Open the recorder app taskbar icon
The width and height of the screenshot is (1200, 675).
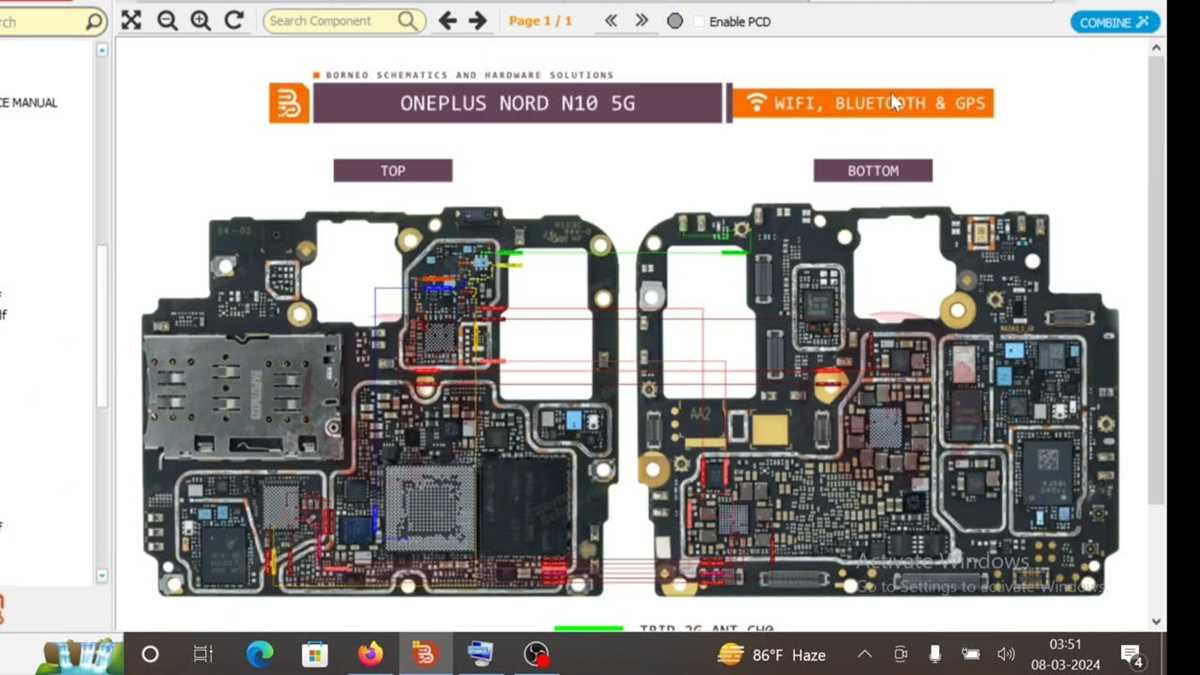[x=537, y=655]
